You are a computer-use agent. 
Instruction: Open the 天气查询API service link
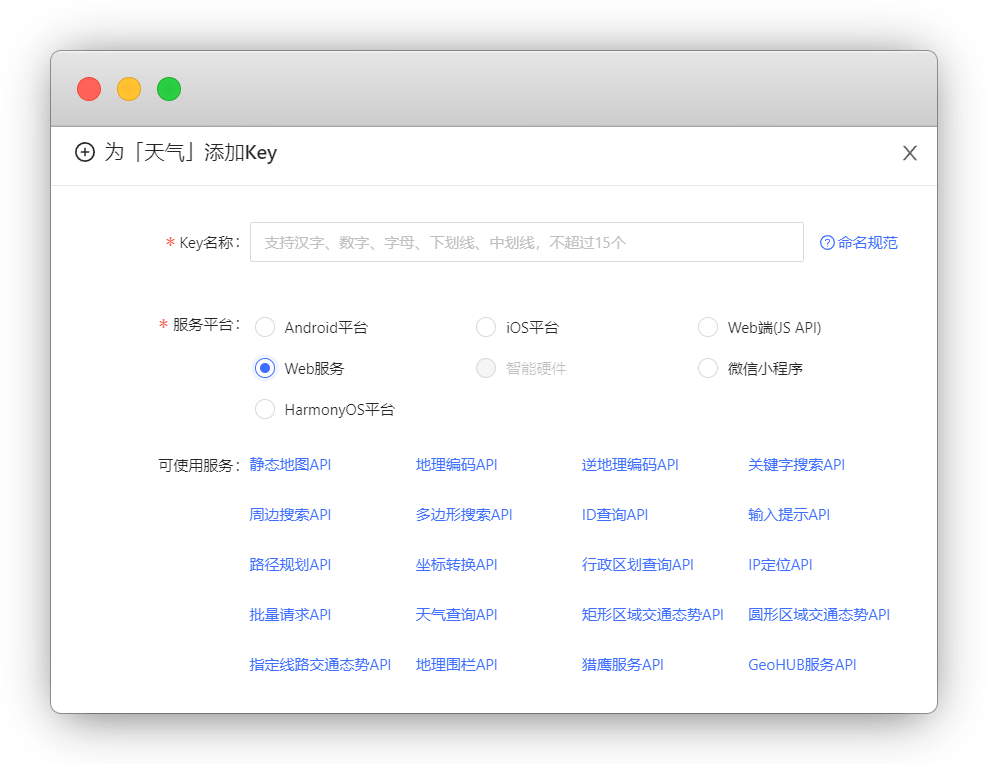pos(456,615)
